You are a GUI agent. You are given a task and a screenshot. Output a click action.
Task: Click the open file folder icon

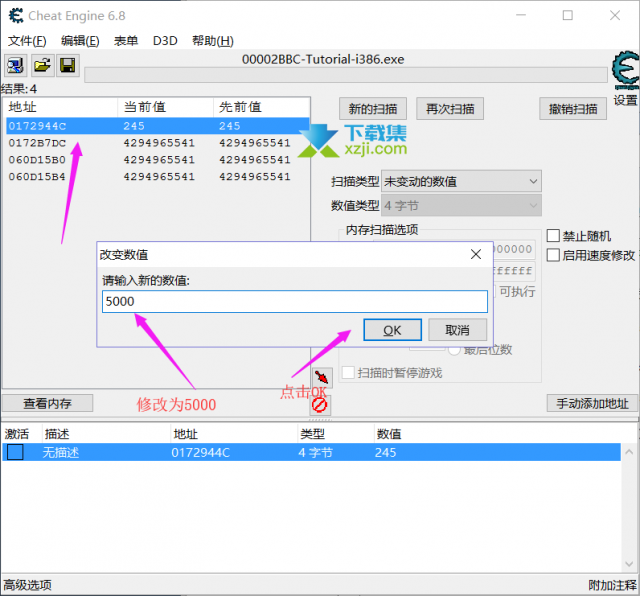click(x=42, y=65)
